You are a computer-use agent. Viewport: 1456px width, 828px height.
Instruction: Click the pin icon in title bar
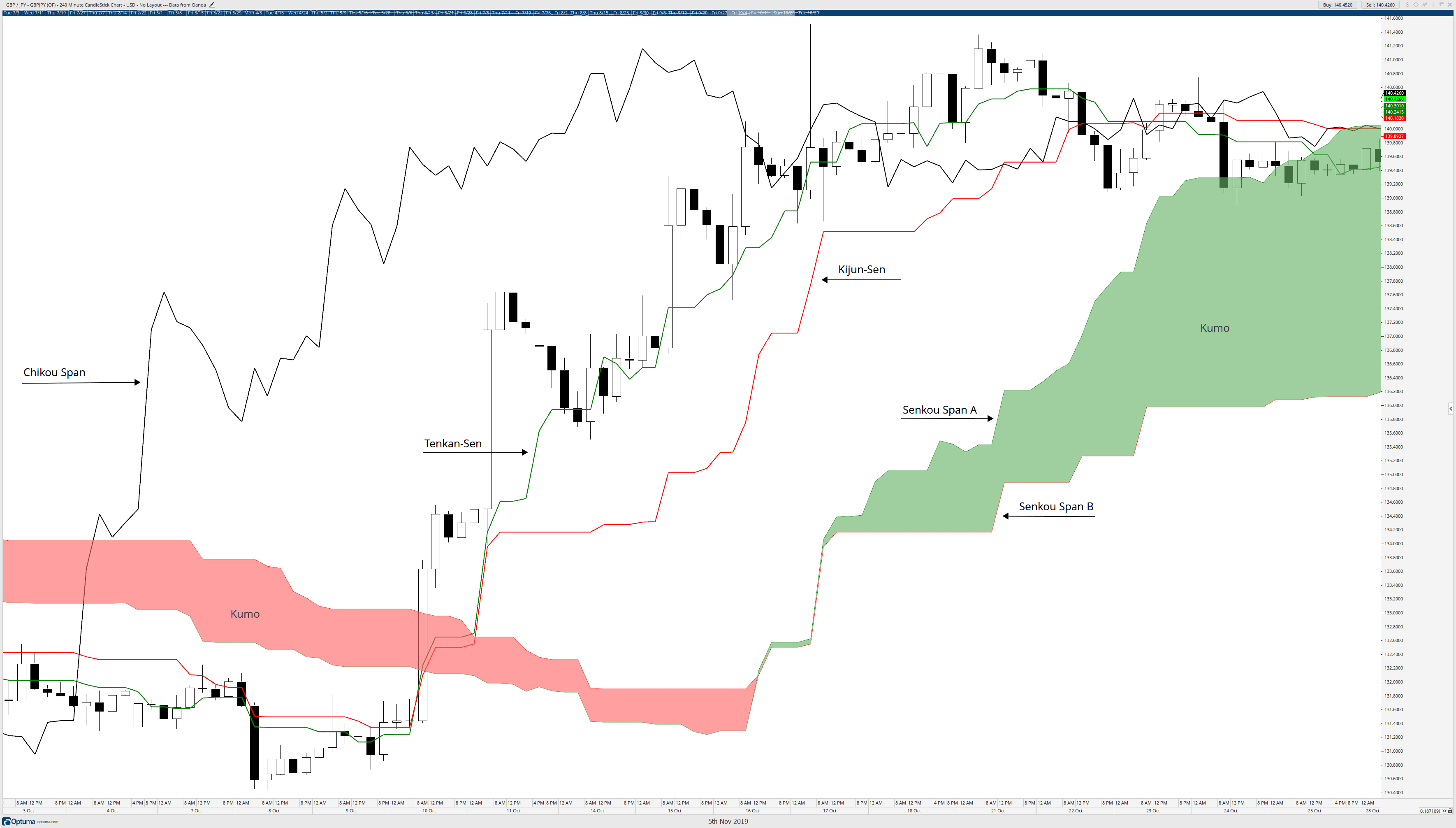click(1425, 5)
